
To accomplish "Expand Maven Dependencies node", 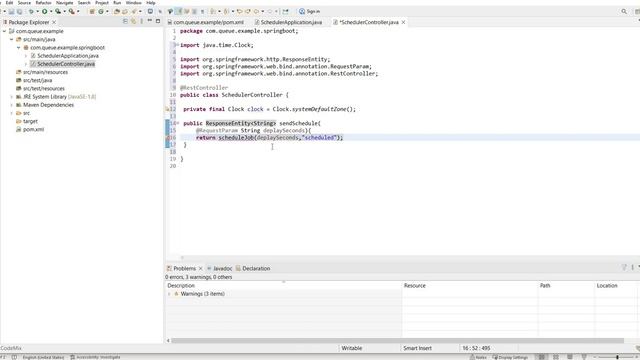I will pyautogui.click(x=11, y=105).
